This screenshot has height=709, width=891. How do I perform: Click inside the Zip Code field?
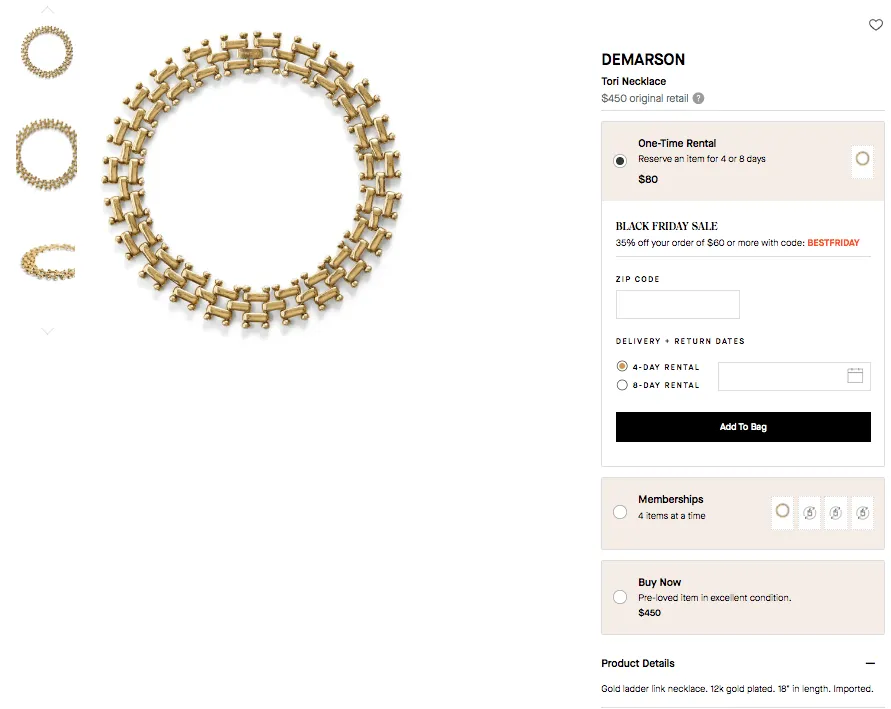click(x=677, y=304)
